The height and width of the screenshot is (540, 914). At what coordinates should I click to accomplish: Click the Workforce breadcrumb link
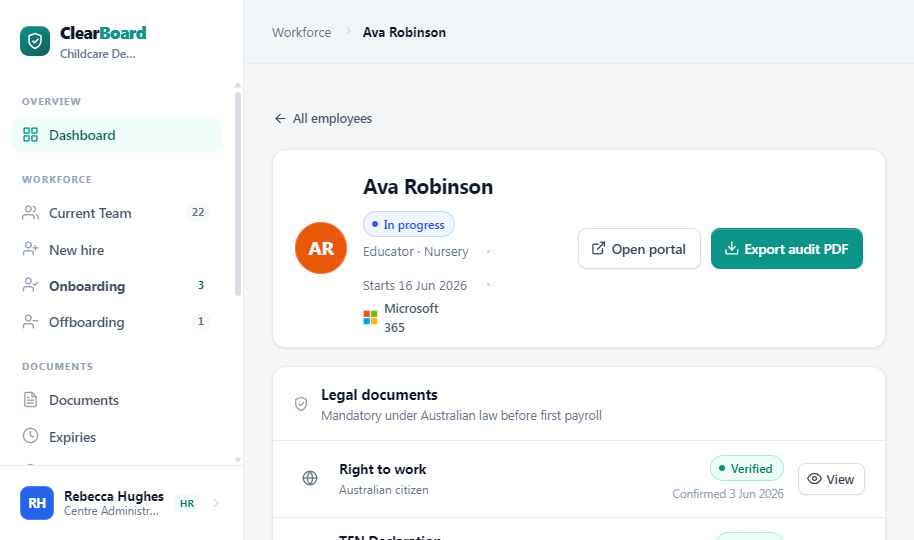301,32
